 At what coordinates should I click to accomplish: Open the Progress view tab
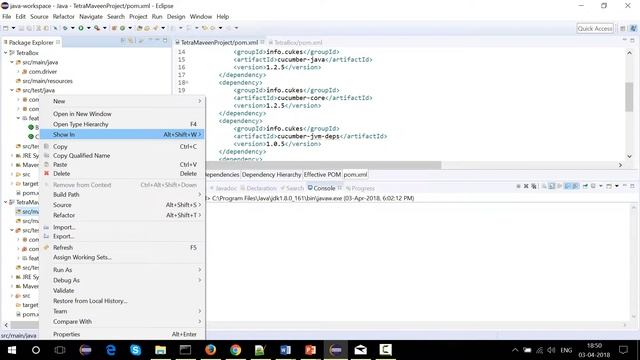[360, 188]
